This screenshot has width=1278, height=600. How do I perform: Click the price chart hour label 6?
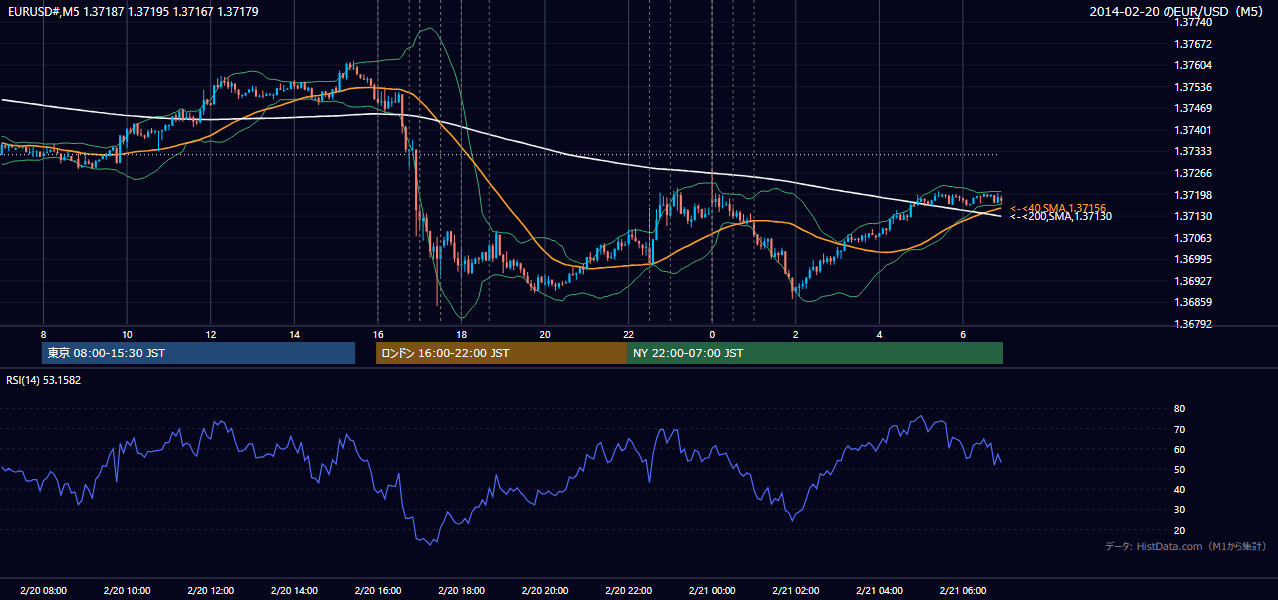click(x=962, y=334)
